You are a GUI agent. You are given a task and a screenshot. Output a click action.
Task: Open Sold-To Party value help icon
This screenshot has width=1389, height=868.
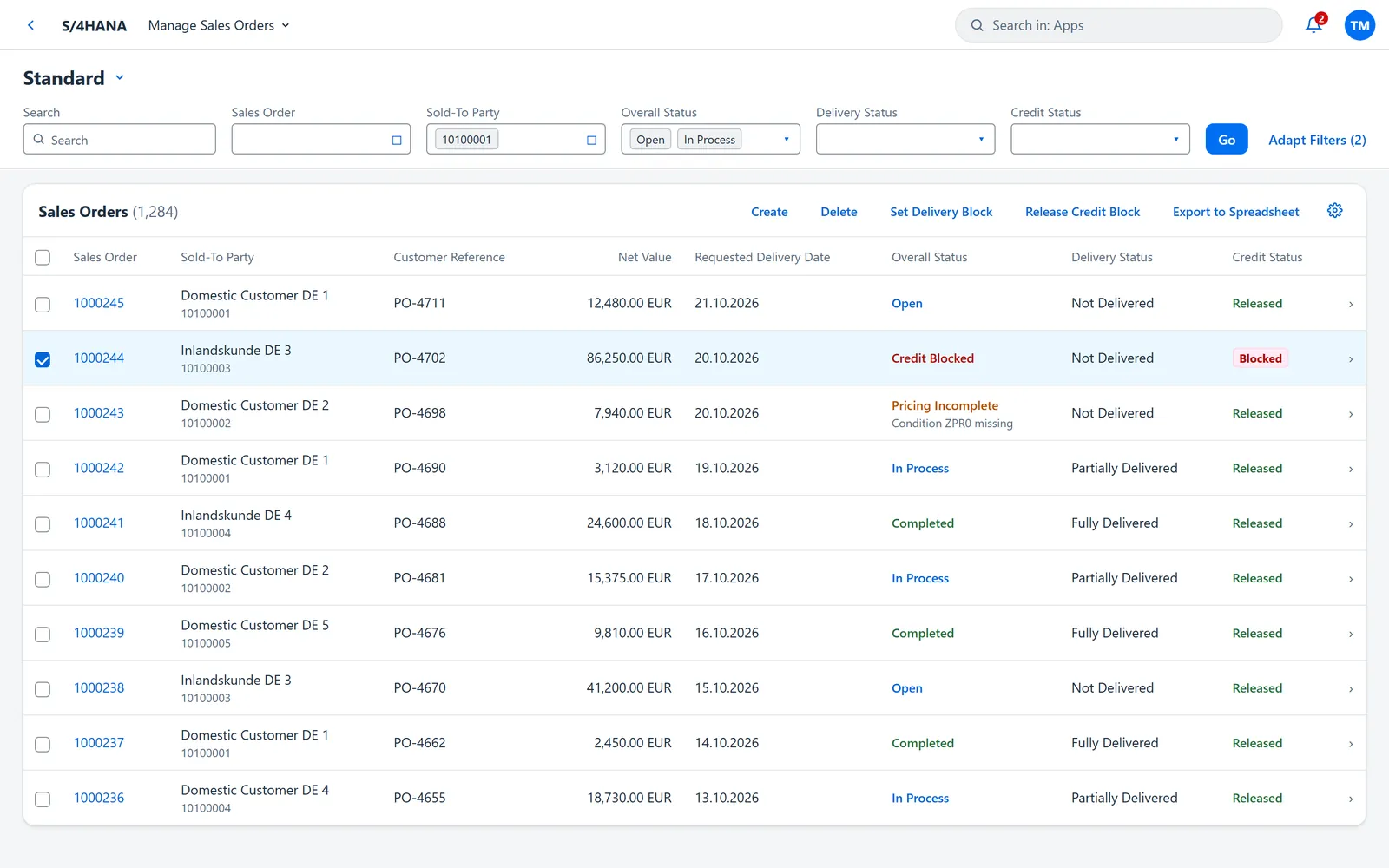click(x=591, y=140)
